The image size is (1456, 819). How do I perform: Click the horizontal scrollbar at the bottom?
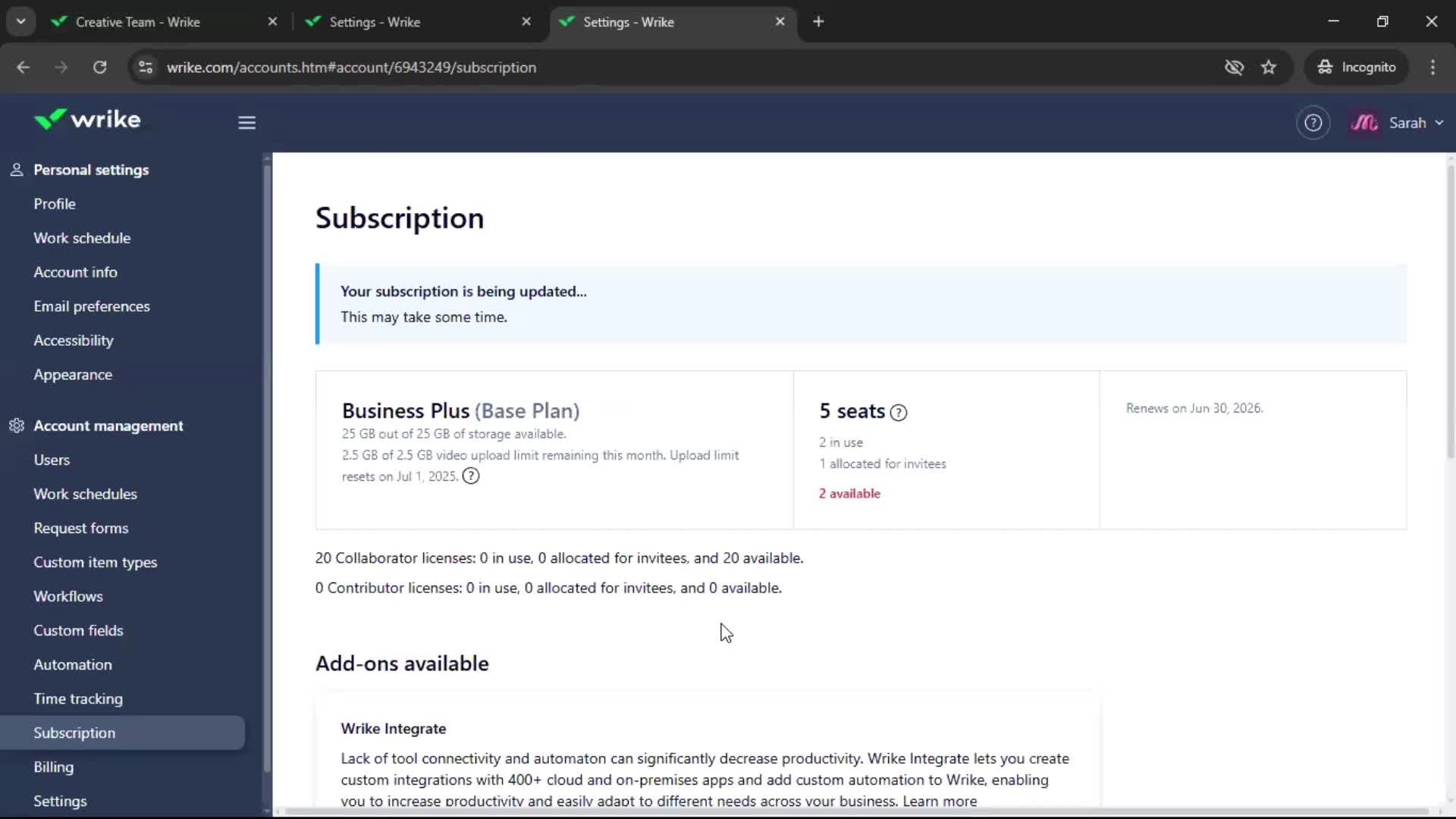[x=857, y=811]
